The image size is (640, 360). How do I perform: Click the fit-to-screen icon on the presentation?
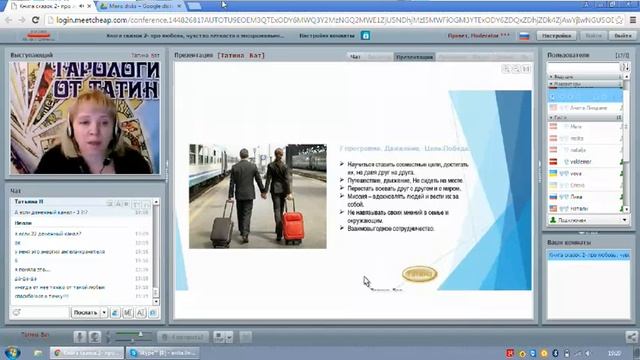click(526, 69)
